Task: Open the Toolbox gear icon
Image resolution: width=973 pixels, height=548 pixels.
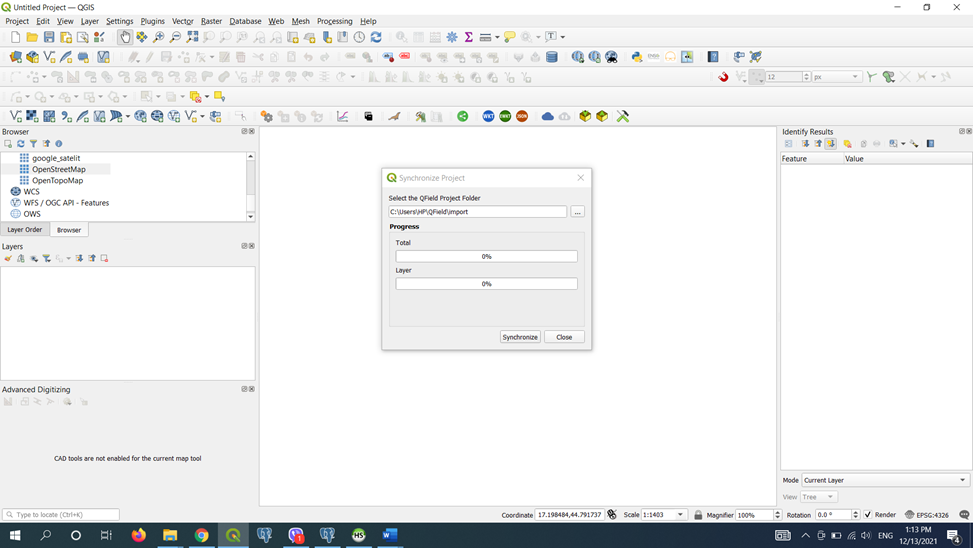Action: tap(452, 37)
